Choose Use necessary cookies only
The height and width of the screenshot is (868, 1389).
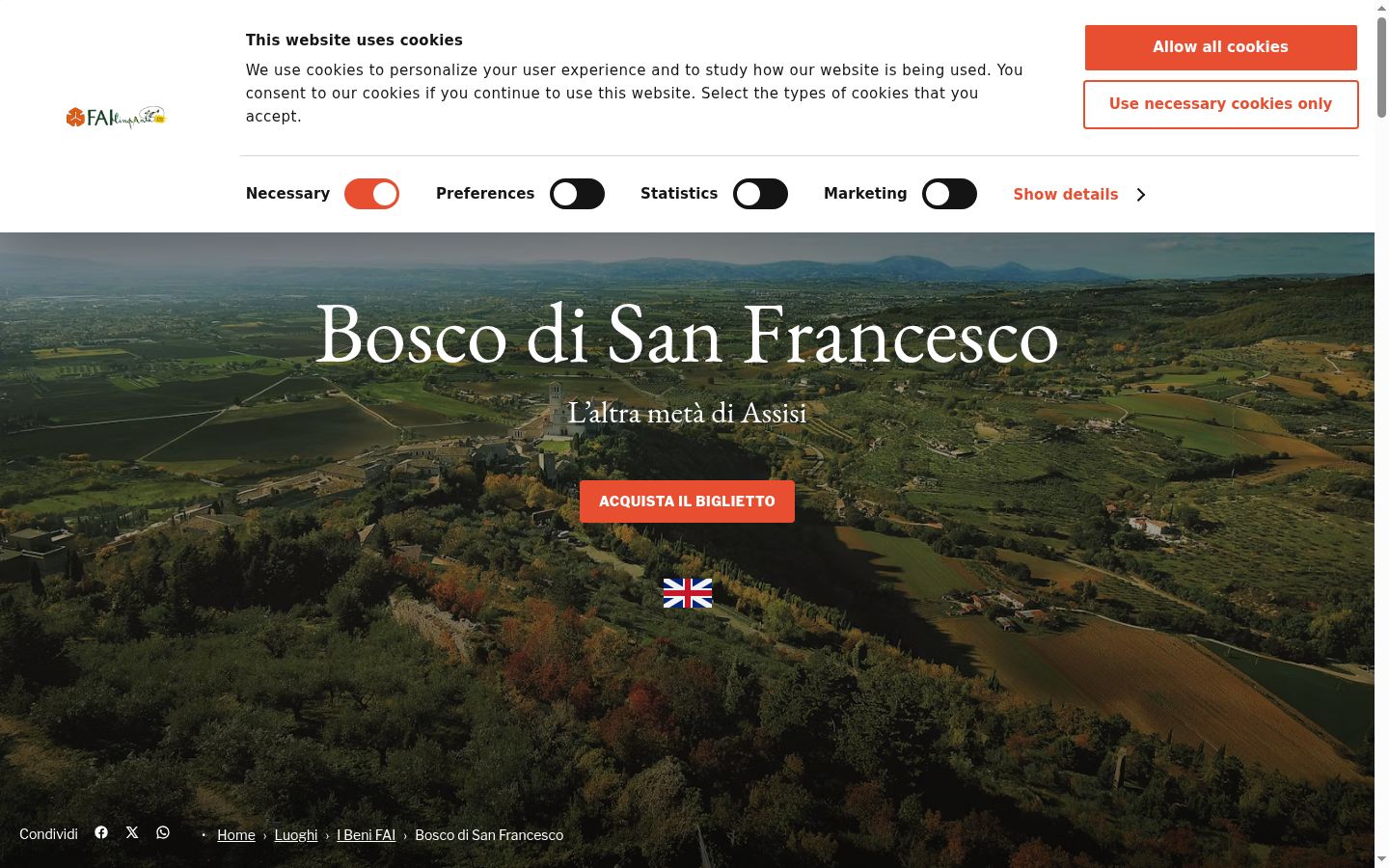[1220, 104]
